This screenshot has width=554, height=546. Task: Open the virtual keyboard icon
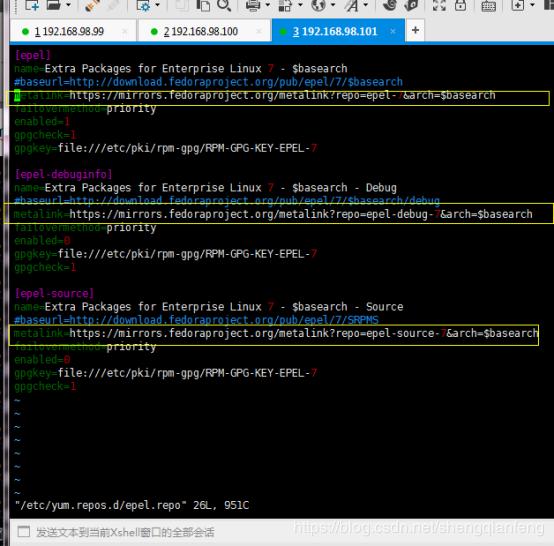point(489,6)
